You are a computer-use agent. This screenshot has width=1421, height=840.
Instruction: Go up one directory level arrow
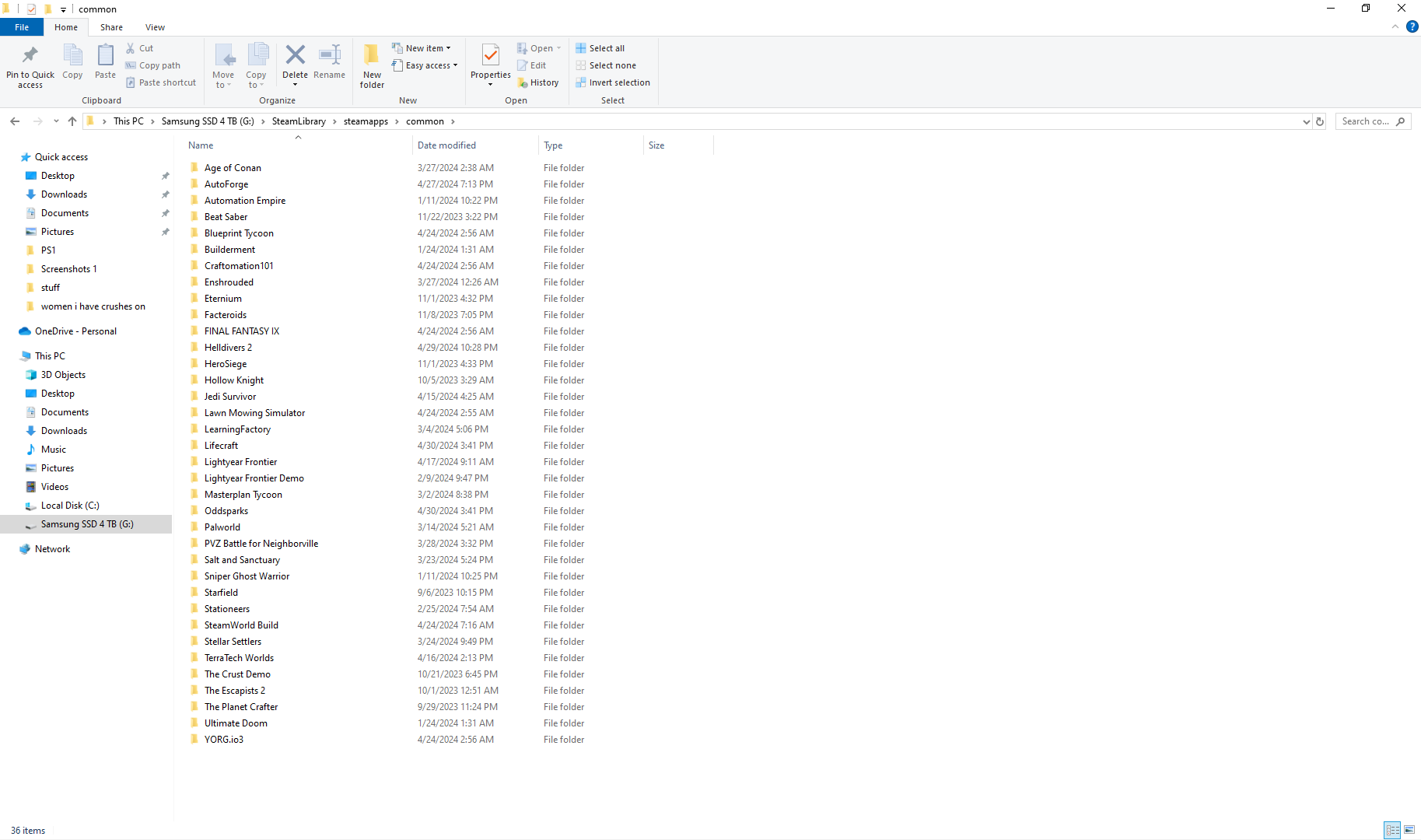(72, 121)
